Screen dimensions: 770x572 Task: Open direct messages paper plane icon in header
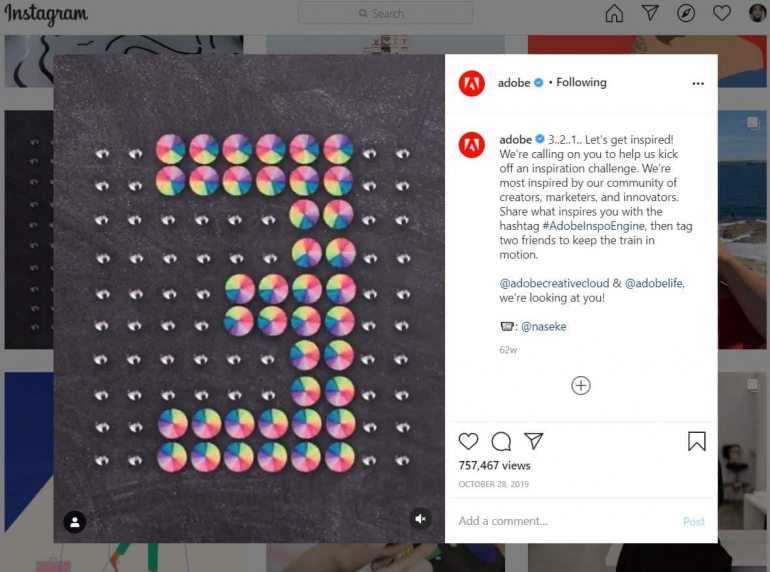(650, 13)
